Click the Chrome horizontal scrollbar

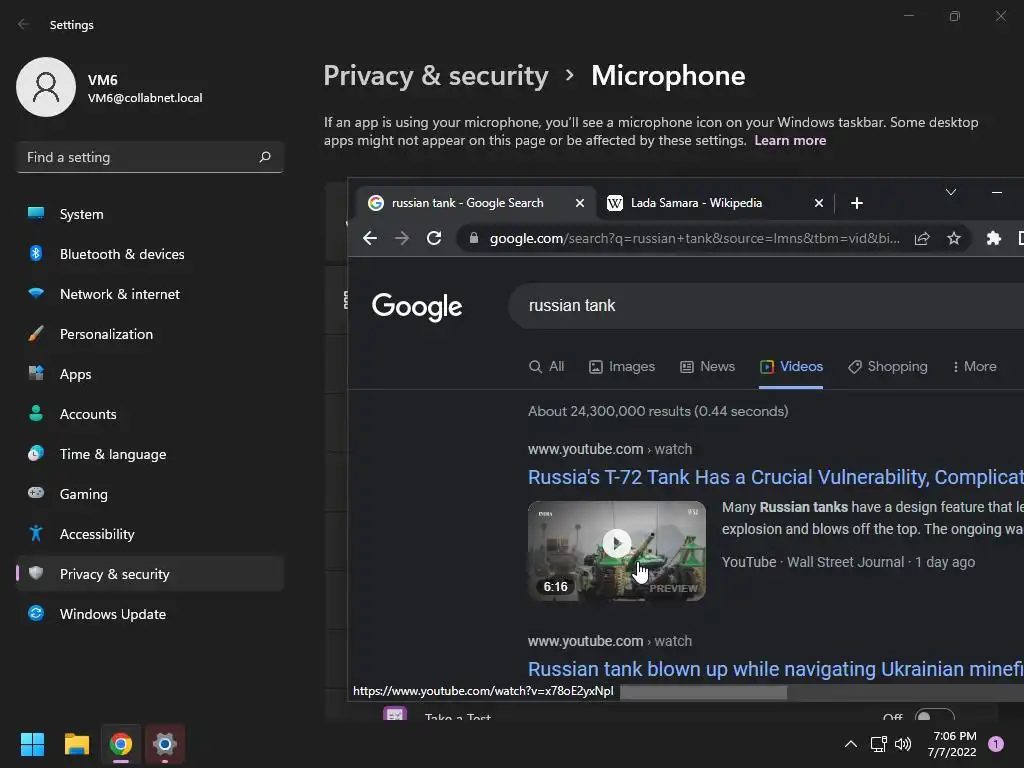click(703, 692)
